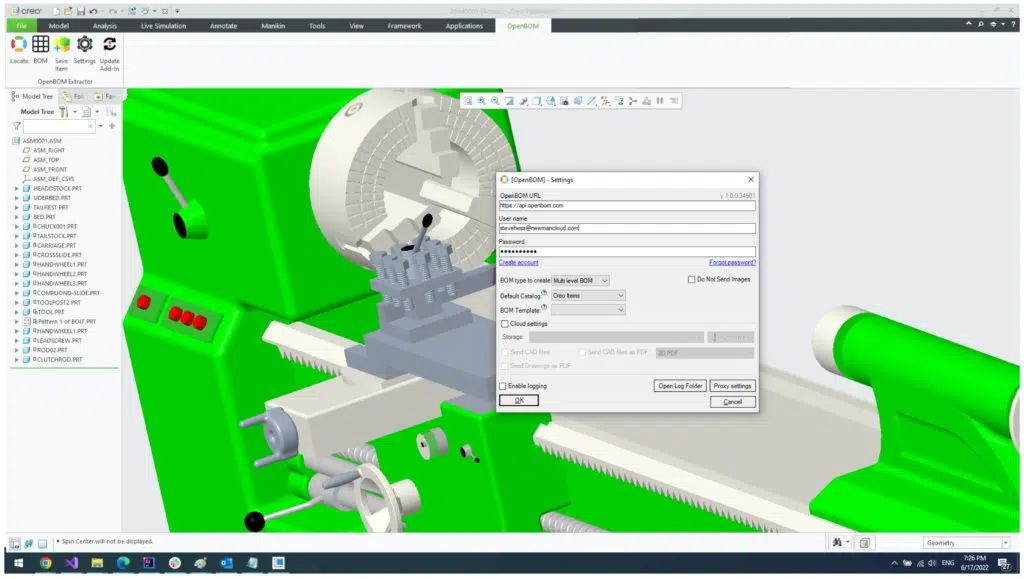
Task: Toggle the Cloud settings checkbox
Action: coord(504,324)
